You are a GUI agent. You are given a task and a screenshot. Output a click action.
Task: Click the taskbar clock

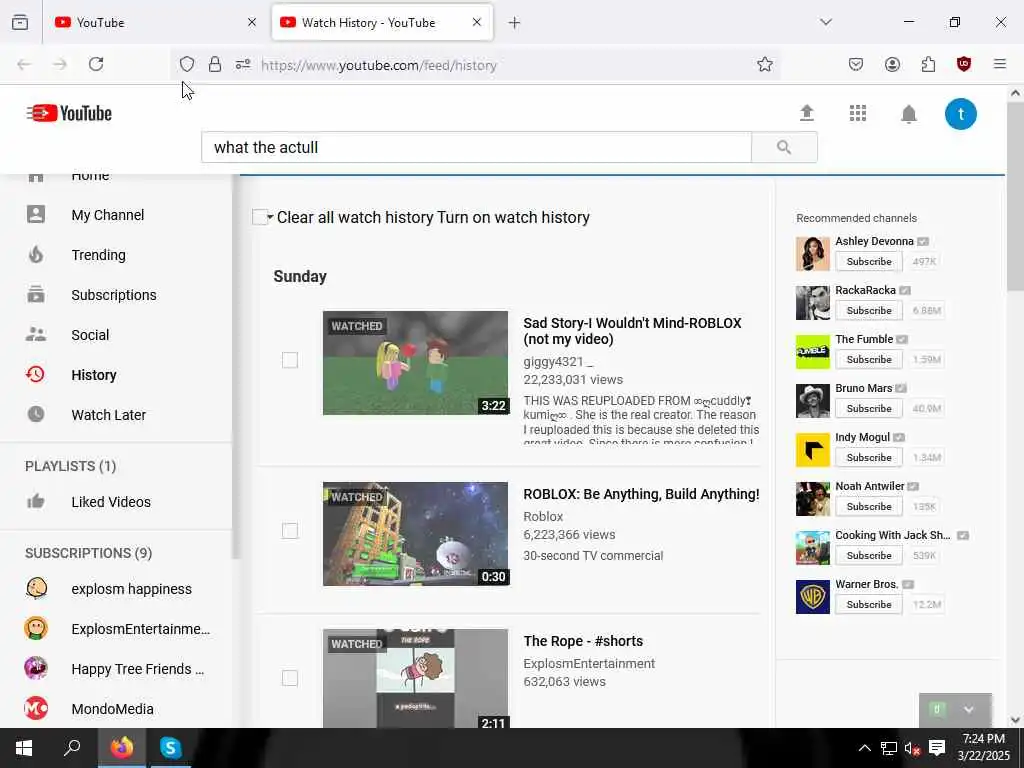pyautogui.click(x=984, y=748)
